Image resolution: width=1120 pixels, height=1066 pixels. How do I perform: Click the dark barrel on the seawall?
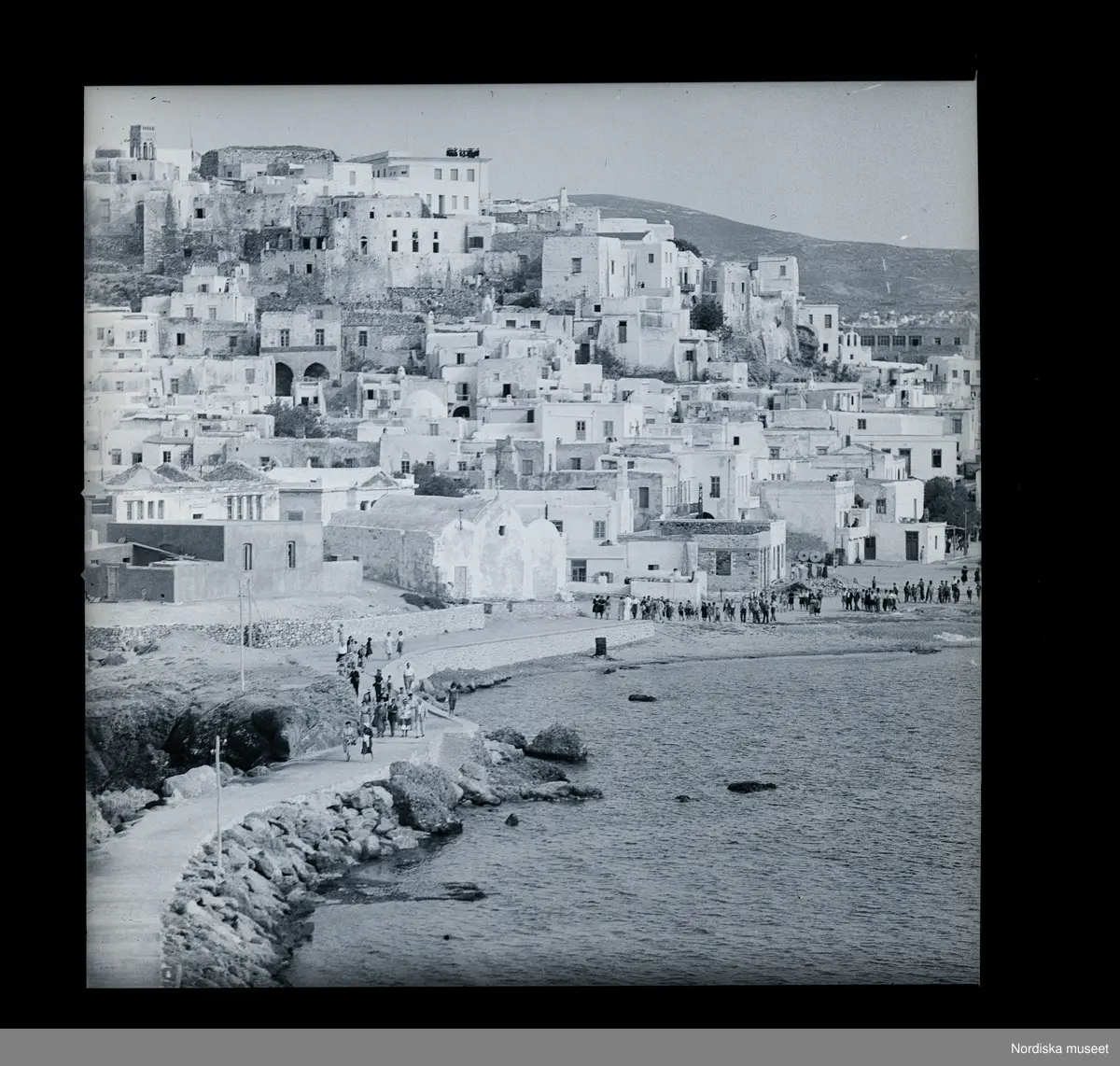pyautogui.click(x=599, y=646)
